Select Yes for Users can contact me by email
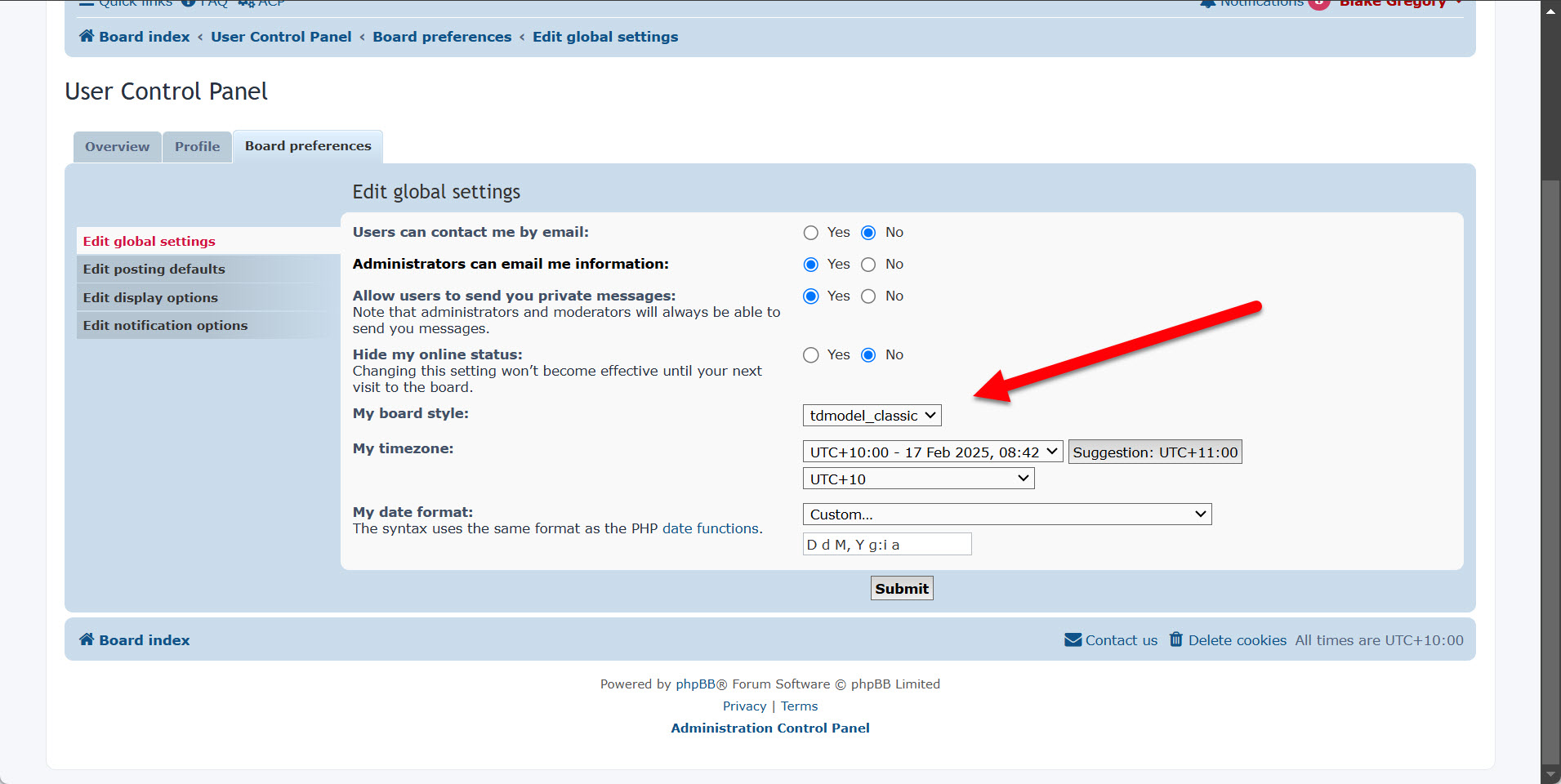1561x784 pixels. (810, 233)
